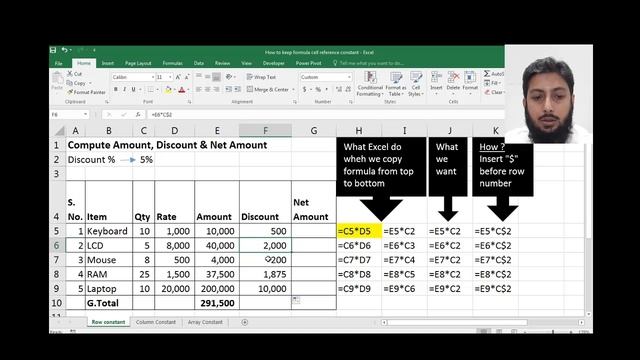Open Format as Table gallery
The width and height of the screenshot is (640, 360).
[x=396, y=84]
